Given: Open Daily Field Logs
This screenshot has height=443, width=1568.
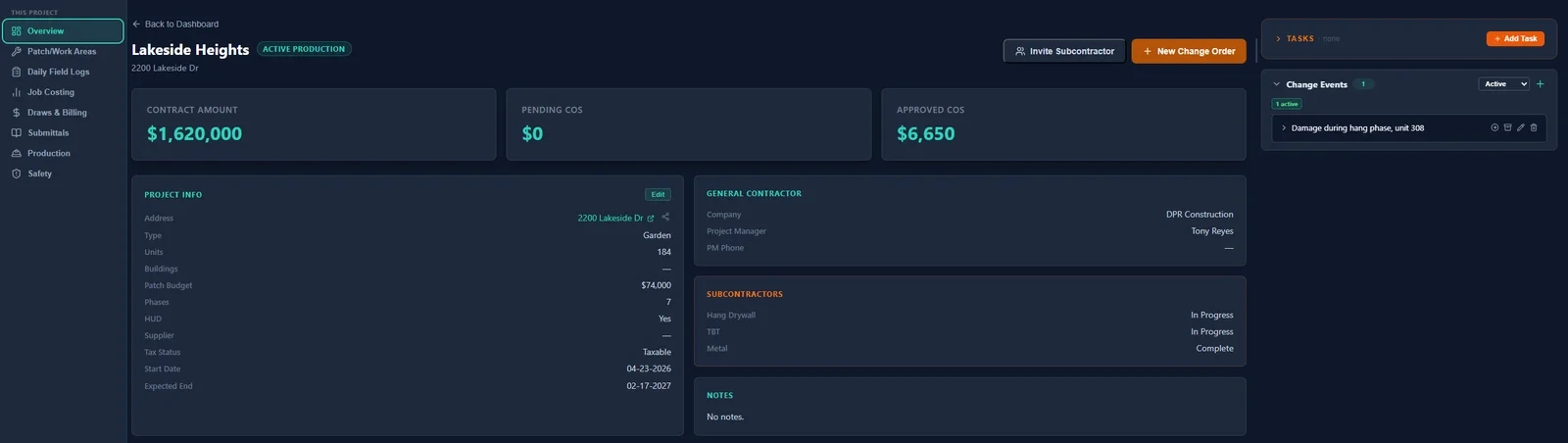Looking at the screenshot, I should pyautogui.click(x=63, y=72).
